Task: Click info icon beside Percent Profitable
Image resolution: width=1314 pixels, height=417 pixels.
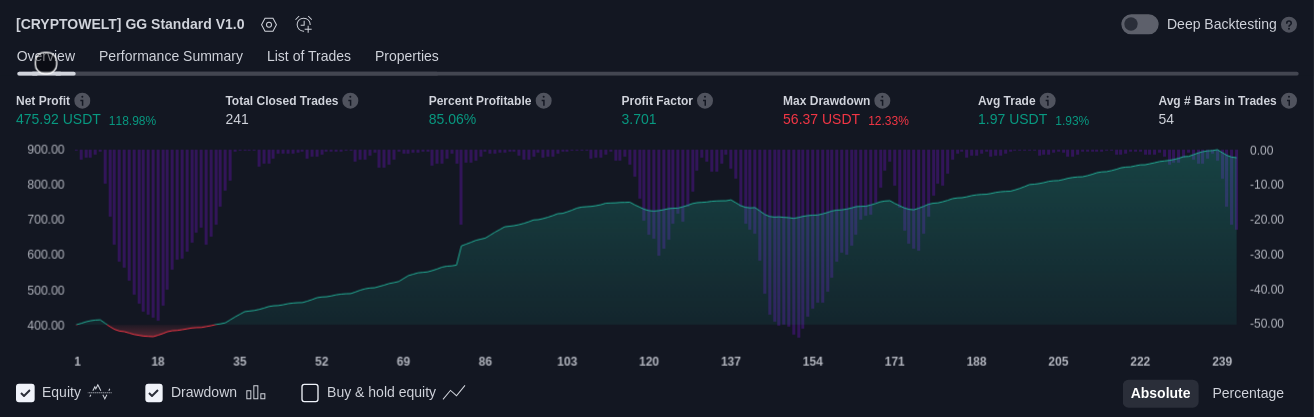Action: [x=543, y=101]
